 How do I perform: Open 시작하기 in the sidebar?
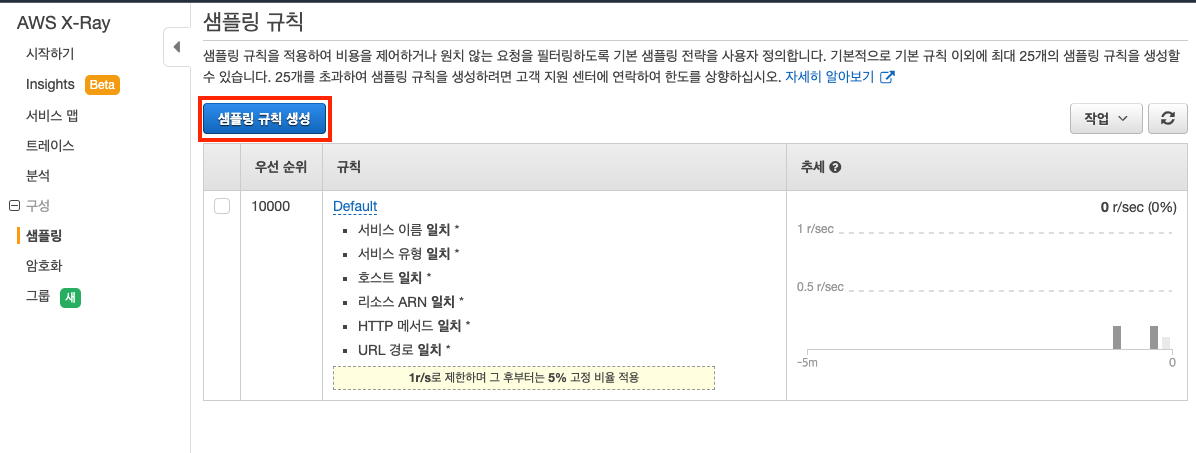tap(50, 54)
